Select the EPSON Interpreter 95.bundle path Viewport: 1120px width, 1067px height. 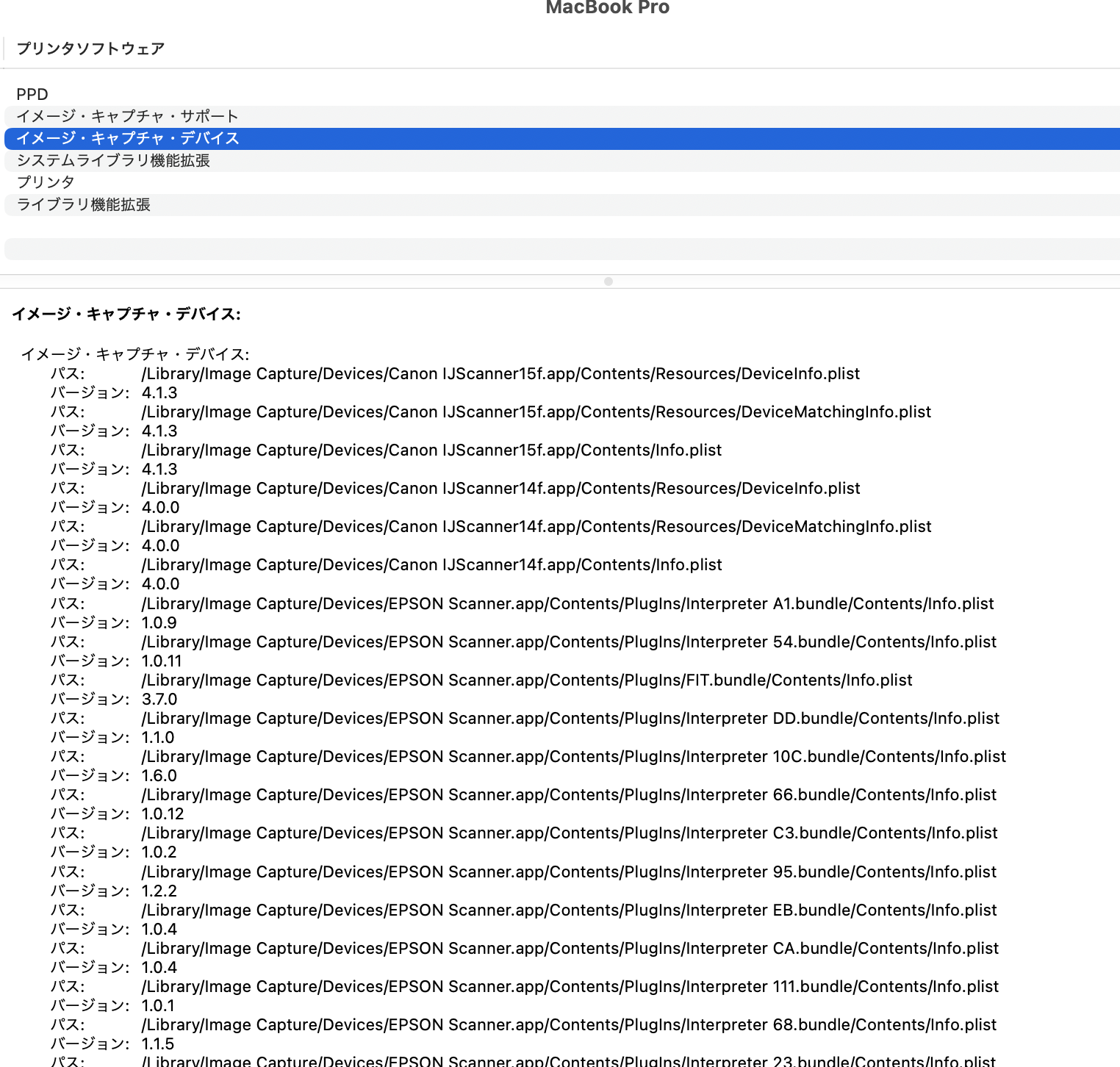point(569,872)
